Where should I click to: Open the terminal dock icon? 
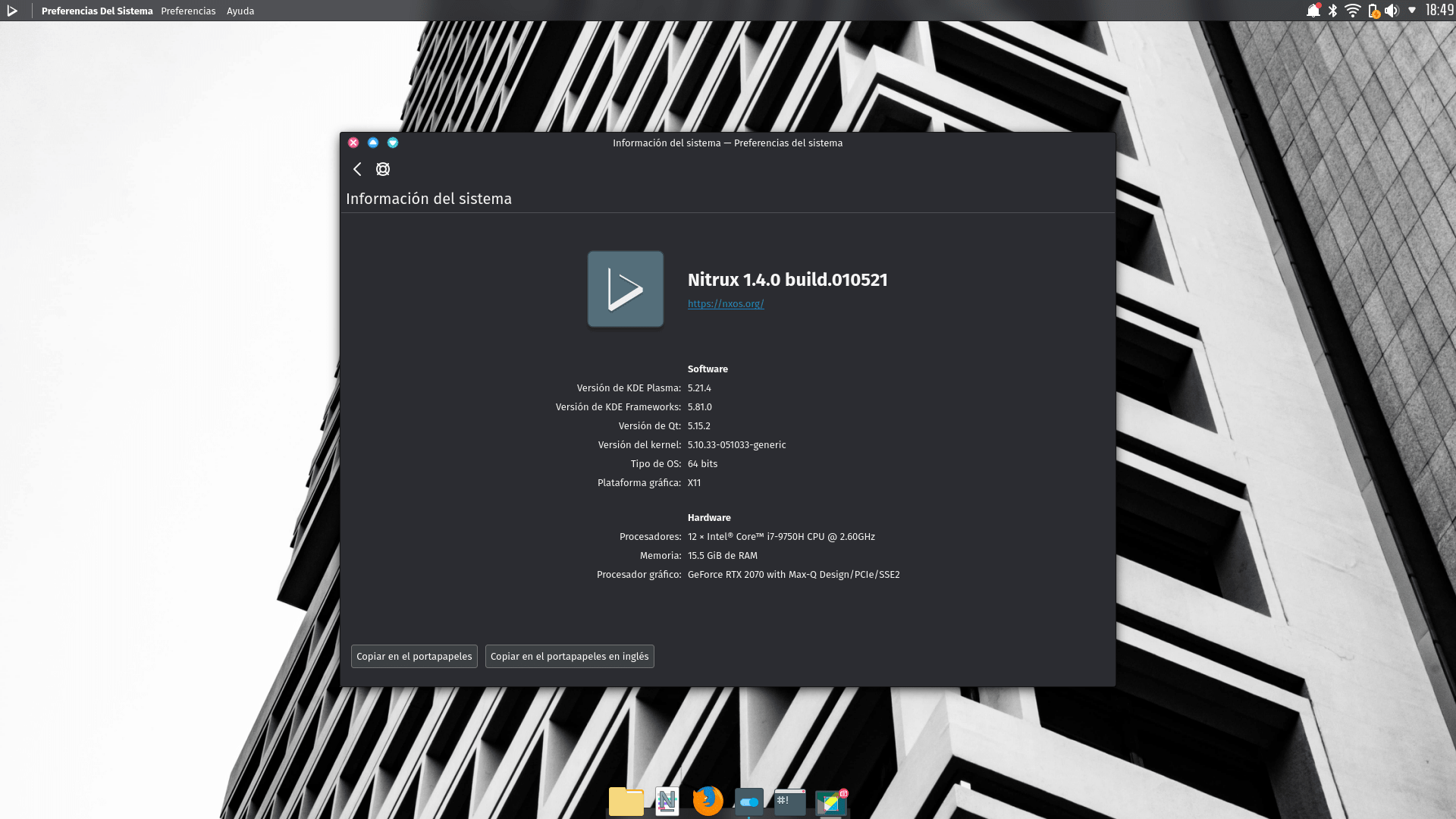click(x=789, y=801)
